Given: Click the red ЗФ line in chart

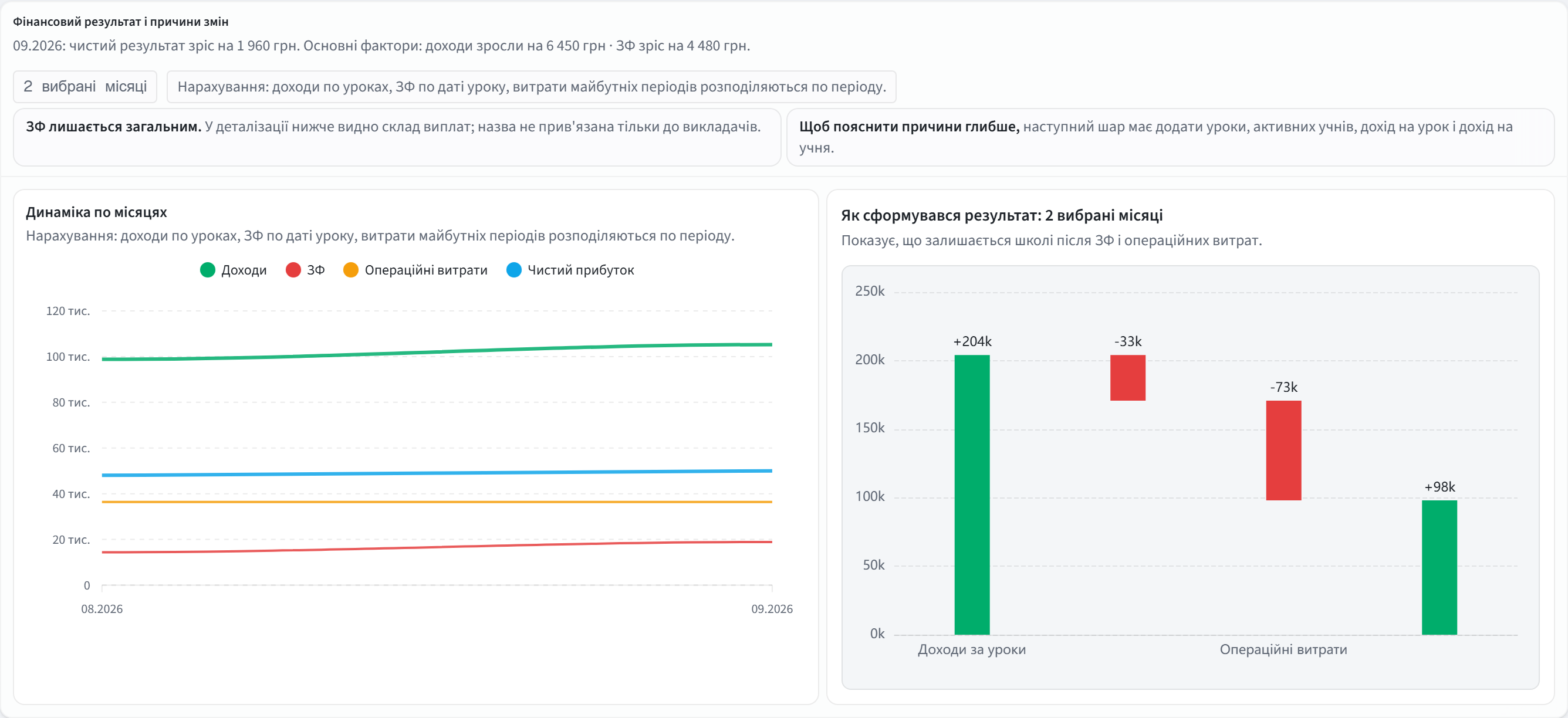Looking at the screenshot, I should point(437,547).
